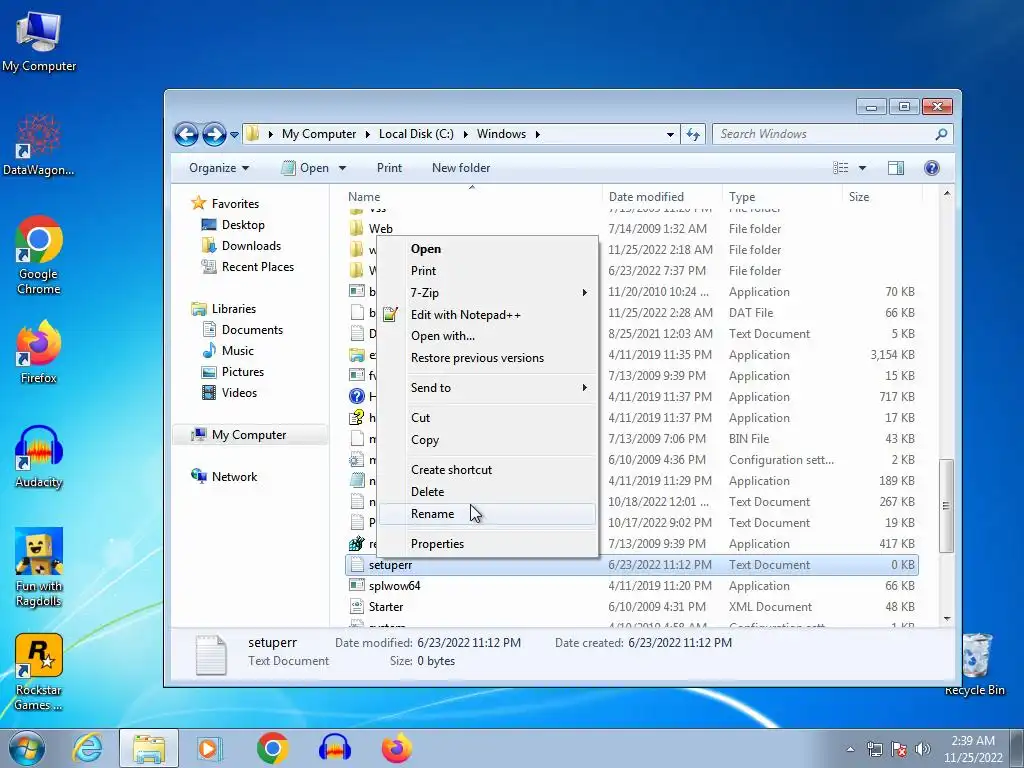Viewport: 1024px width, 768px height.
Task: Click the Action Center flag icon
Action: 899,749
